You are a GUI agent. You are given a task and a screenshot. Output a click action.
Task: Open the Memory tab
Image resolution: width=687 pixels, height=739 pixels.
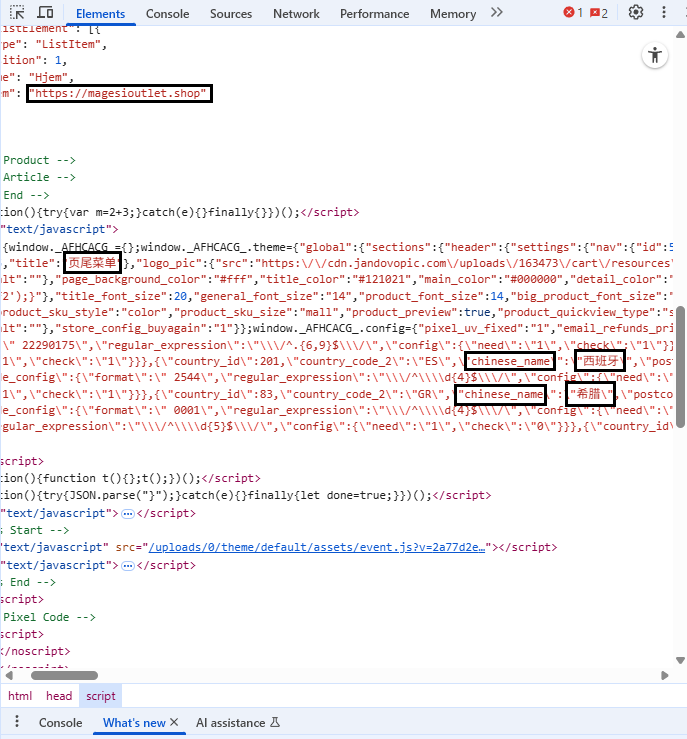coord(453,14)
